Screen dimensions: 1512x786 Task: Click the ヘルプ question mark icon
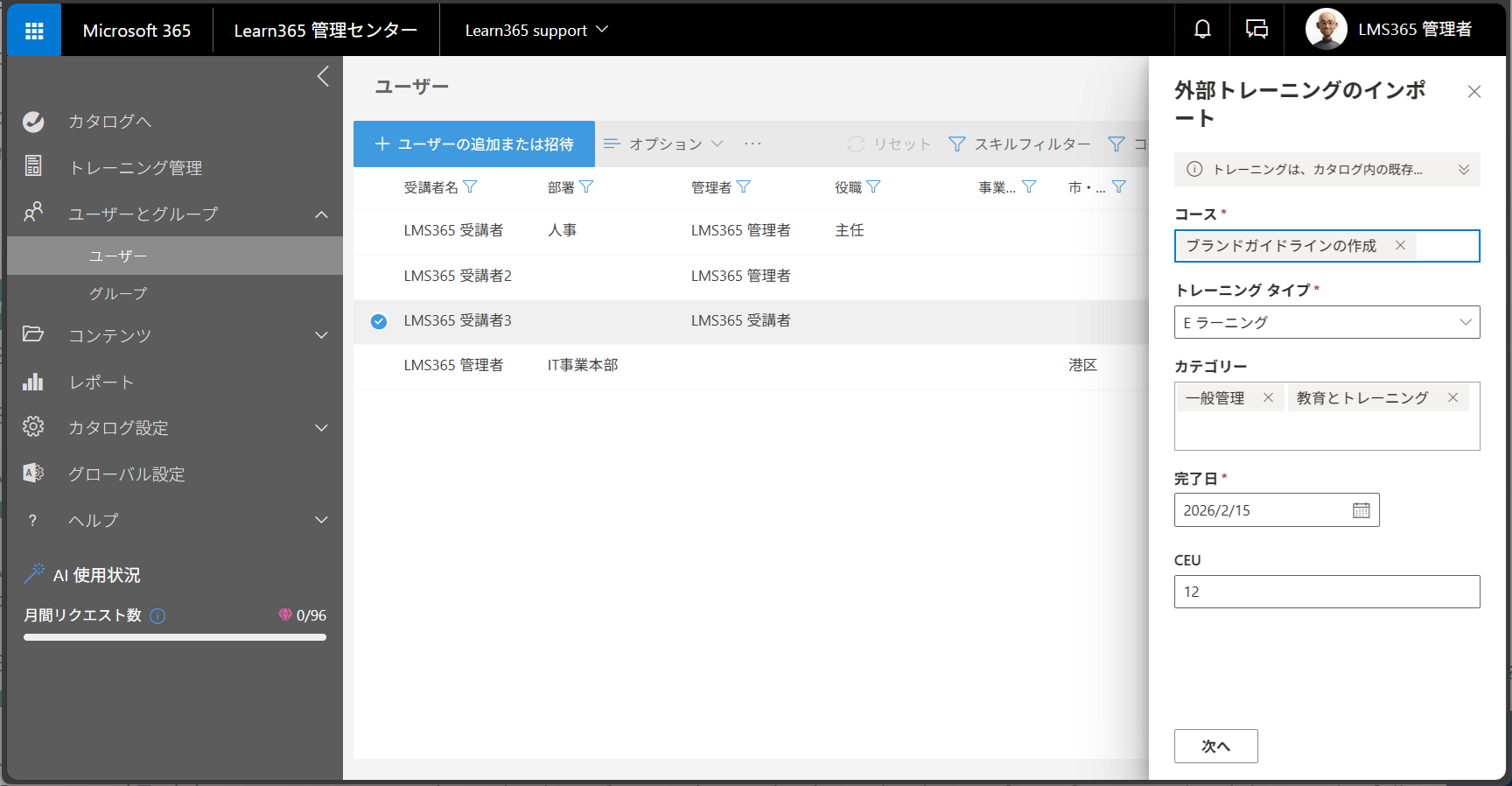pos(32,520)
